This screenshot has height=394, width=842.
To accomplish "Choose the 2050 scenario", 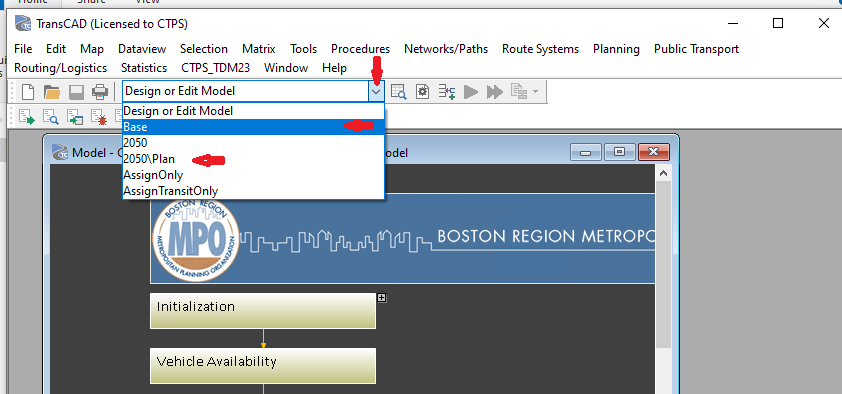I will (x=253, y=143).
